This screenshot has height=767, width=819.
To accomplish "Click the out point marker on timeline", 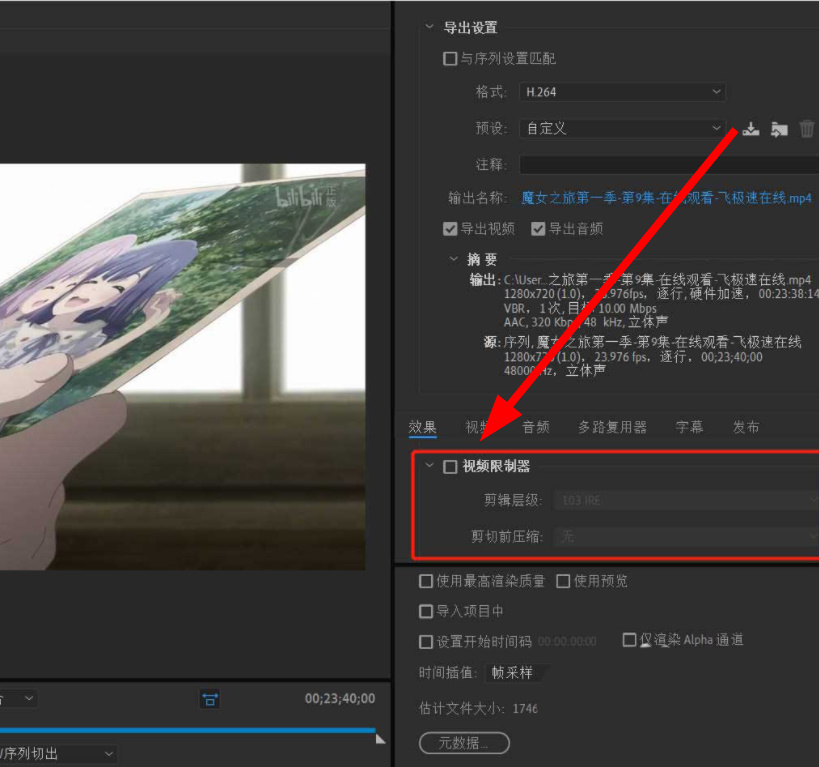I will point(380,738).
